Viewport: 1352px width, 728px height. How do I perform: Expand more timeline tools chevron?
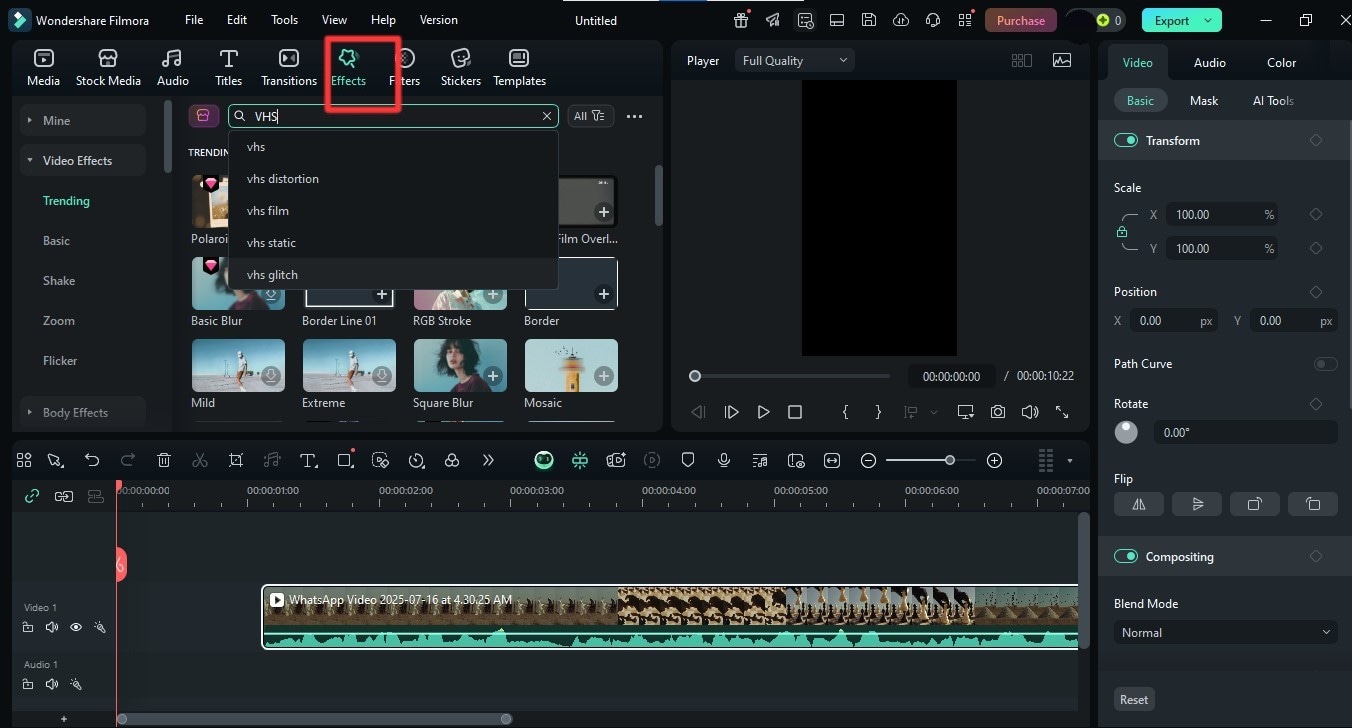pyautogui.click(x=488, y=460)
